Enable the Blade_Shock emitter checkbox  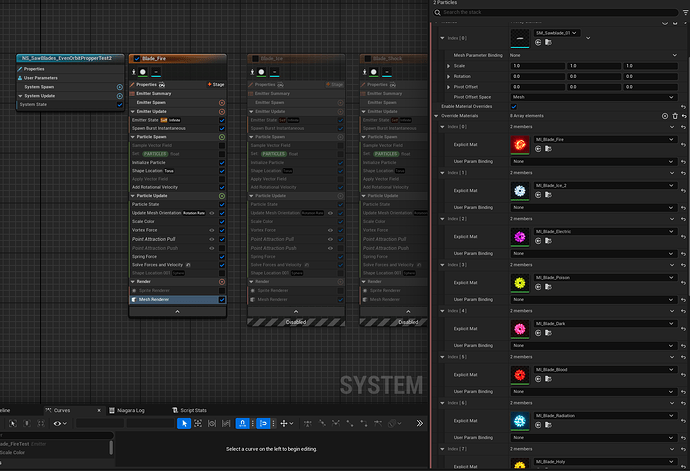click(367, 59)
